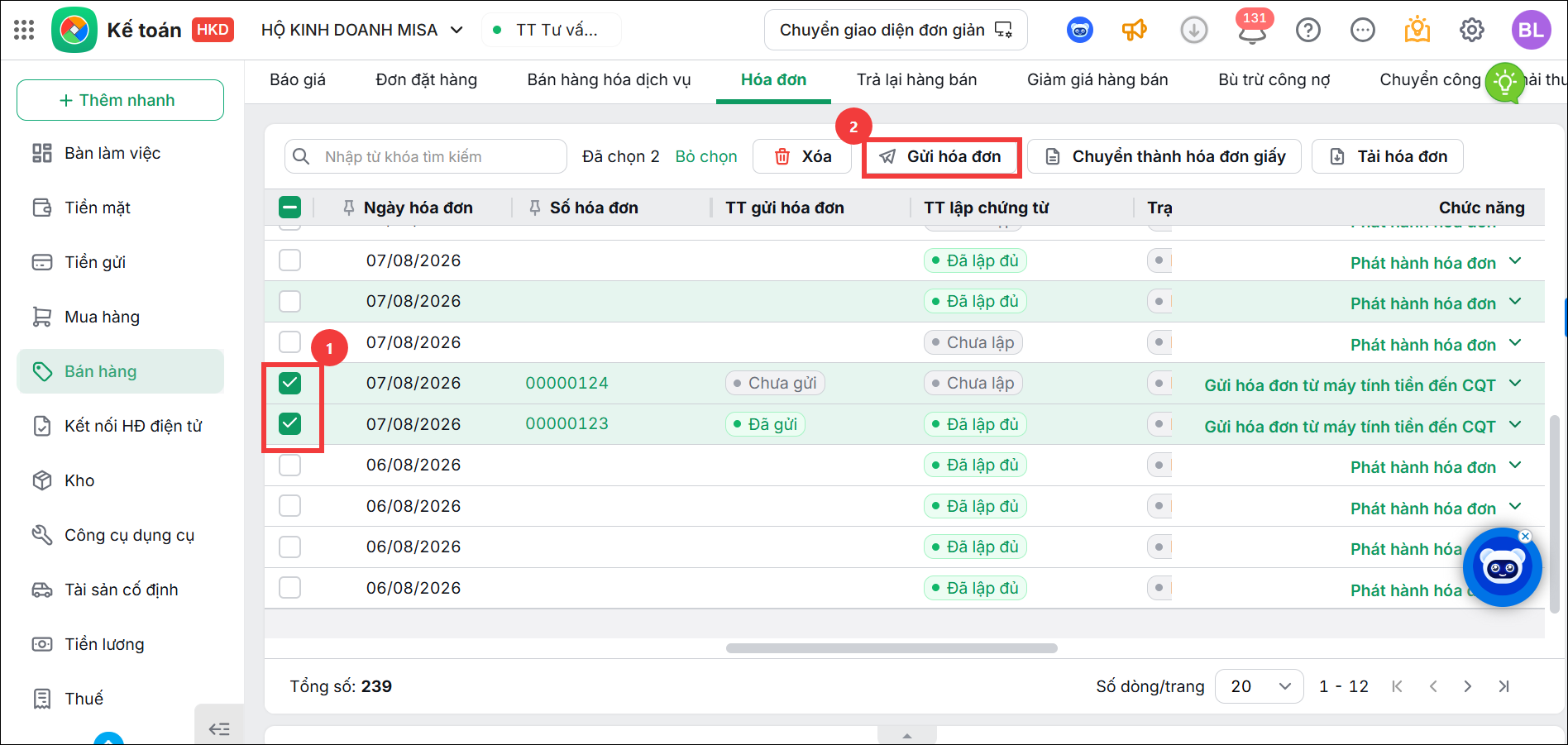Open settings gear icon
The image size is (1568, 745).
[1471, 30]
